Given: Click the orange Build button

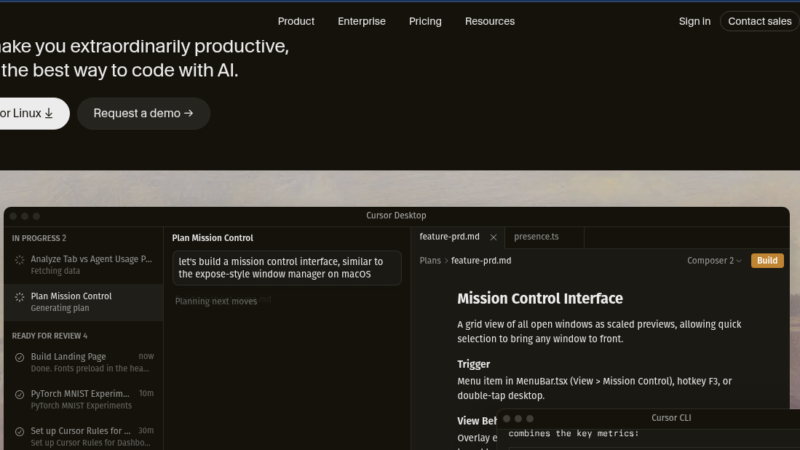Looking at the screenshot, I should pos(767,261).
